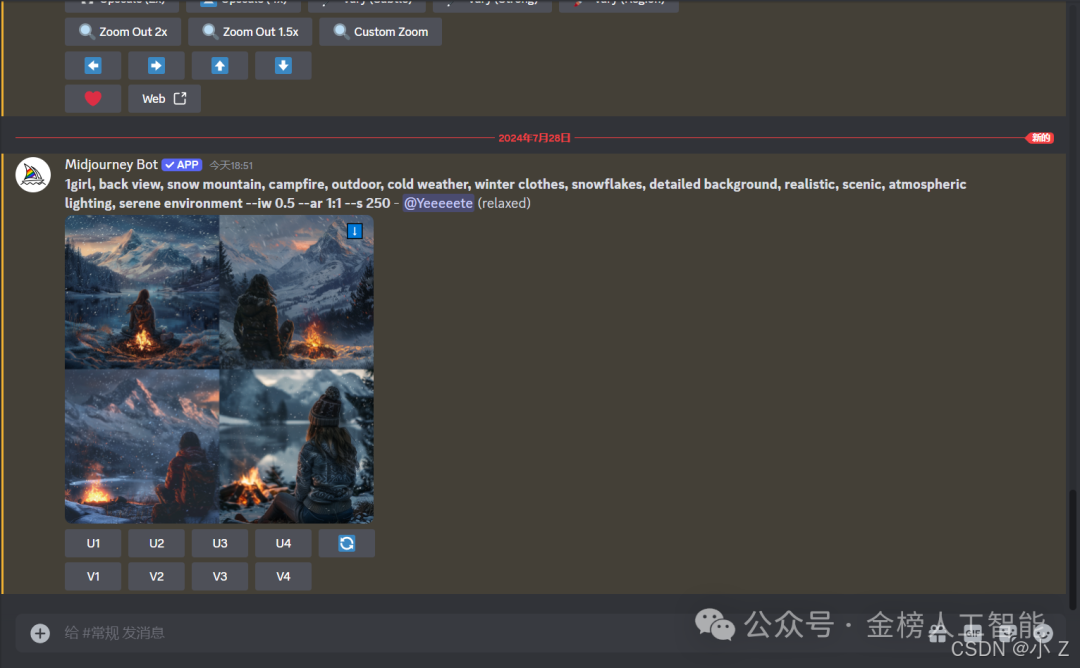Image resolution: width=1080 pixels, height=668 pixels.
Task: Click the 2024年7月28日 date divider text
Action: [534, 138]
